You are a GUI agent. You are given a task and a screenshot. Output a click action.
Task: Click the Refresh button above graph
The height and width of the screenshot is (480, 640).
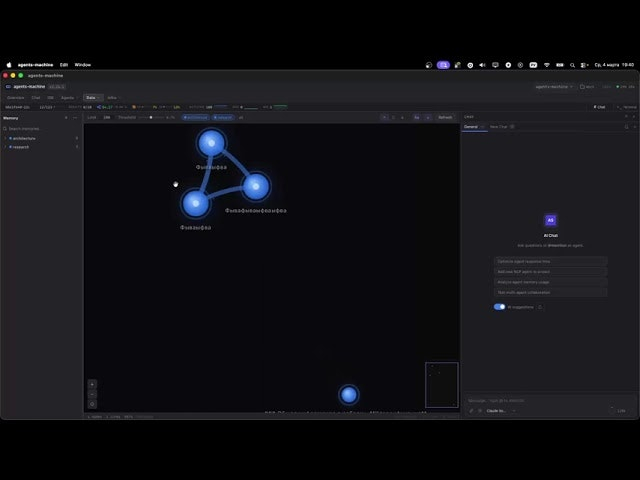445,117
